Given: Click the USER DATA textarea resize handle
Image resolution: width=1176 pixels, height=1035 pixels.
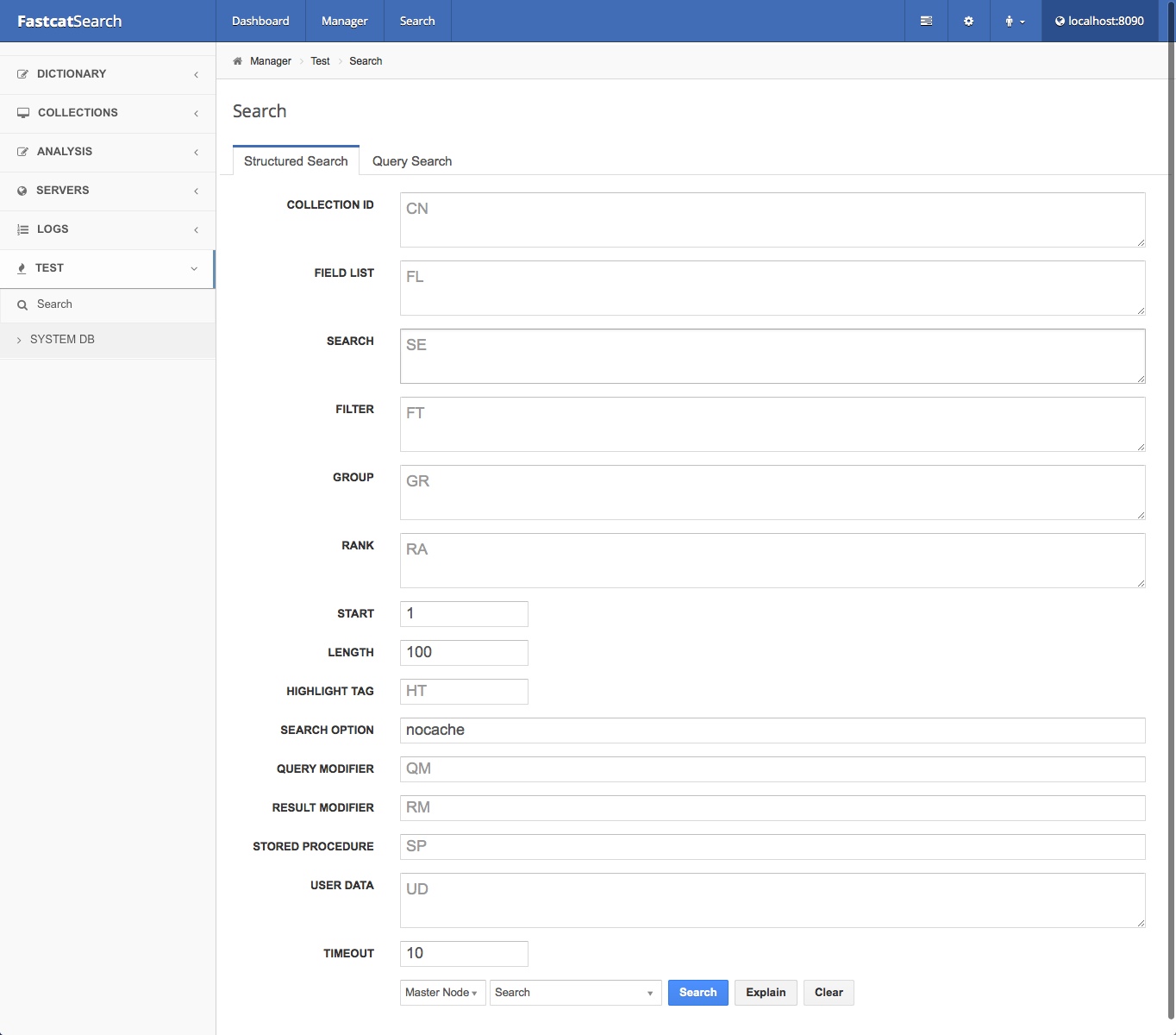Looking at the screenshot, I should [1141, 923].
